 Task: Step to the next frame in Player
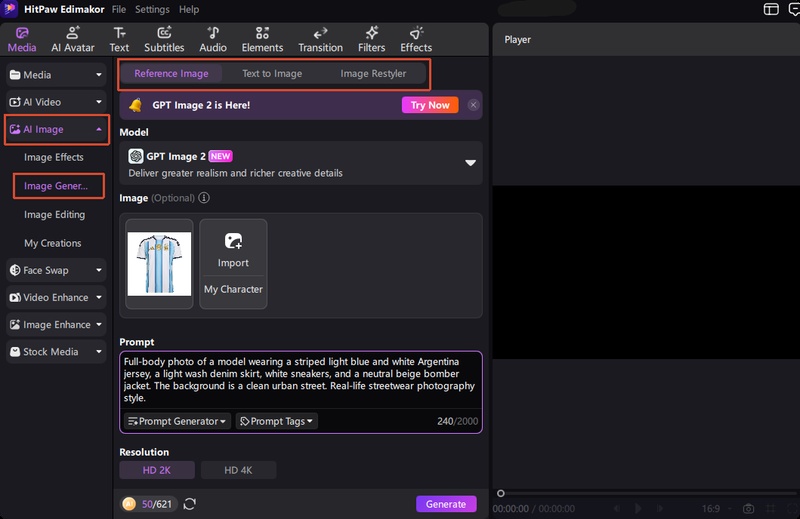(660, 508)
